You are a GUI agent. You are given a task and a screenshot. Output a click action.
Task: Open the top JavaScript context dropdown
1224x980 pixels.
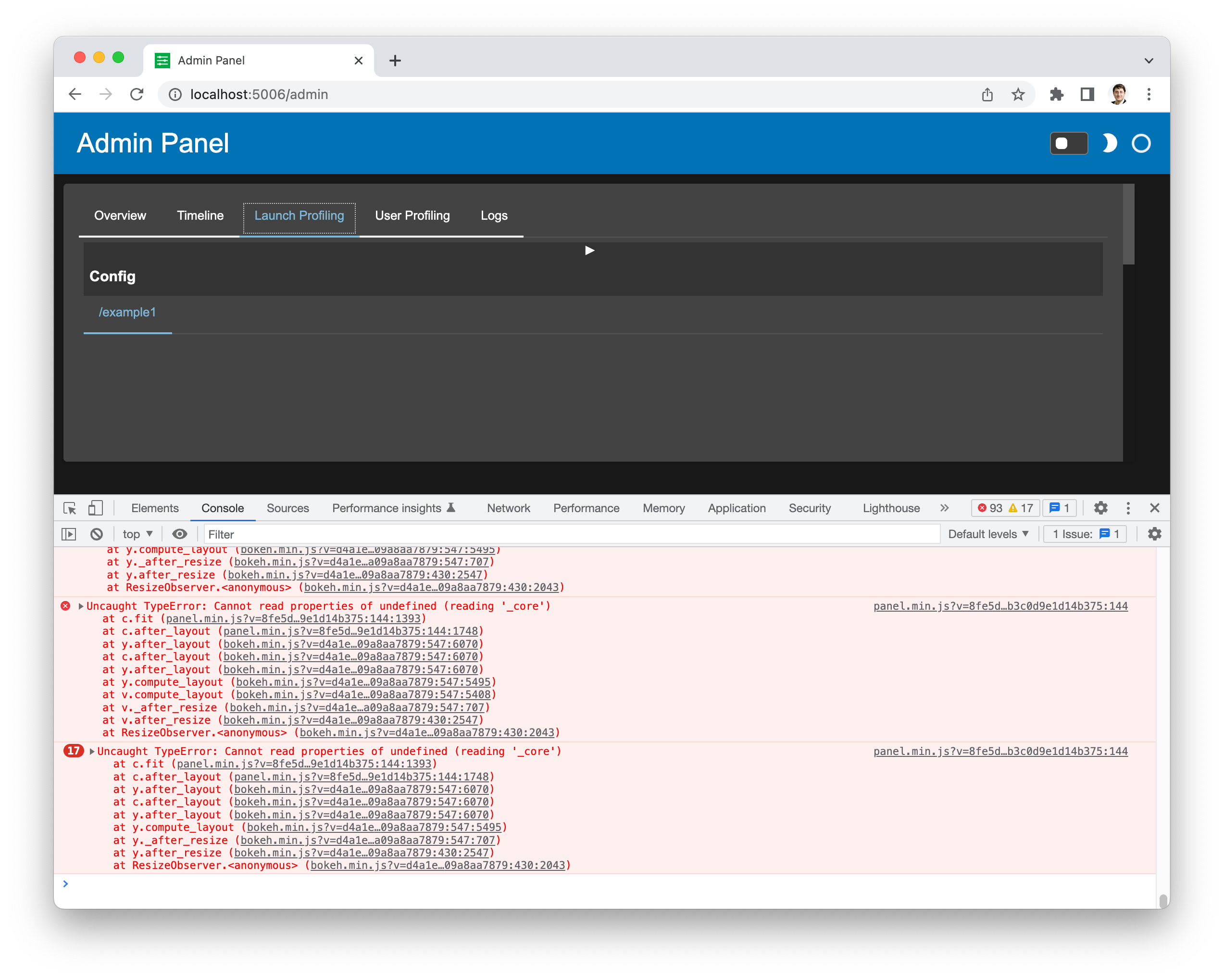[137, 534]
